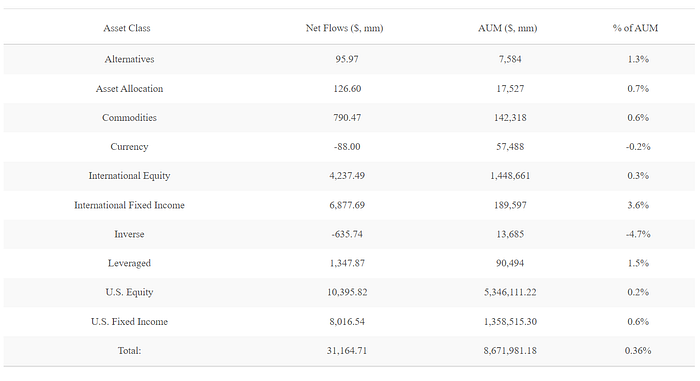Click the AUM ($, mm) column header
The image size is (700, 381).
508,28
